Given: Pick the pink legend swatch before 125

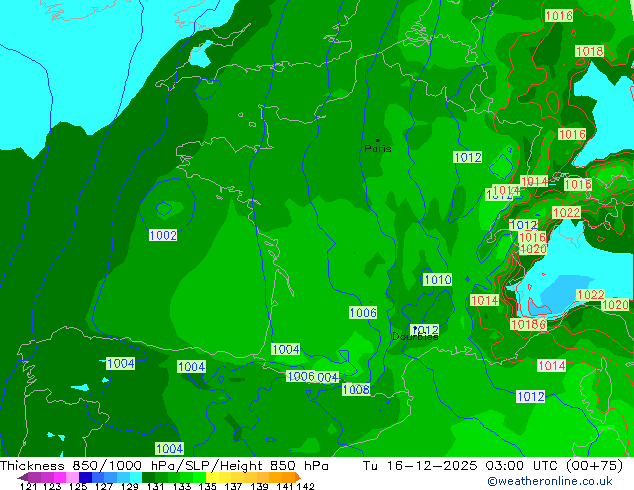Looking at the screenshot, I should [x=72, y=477].
